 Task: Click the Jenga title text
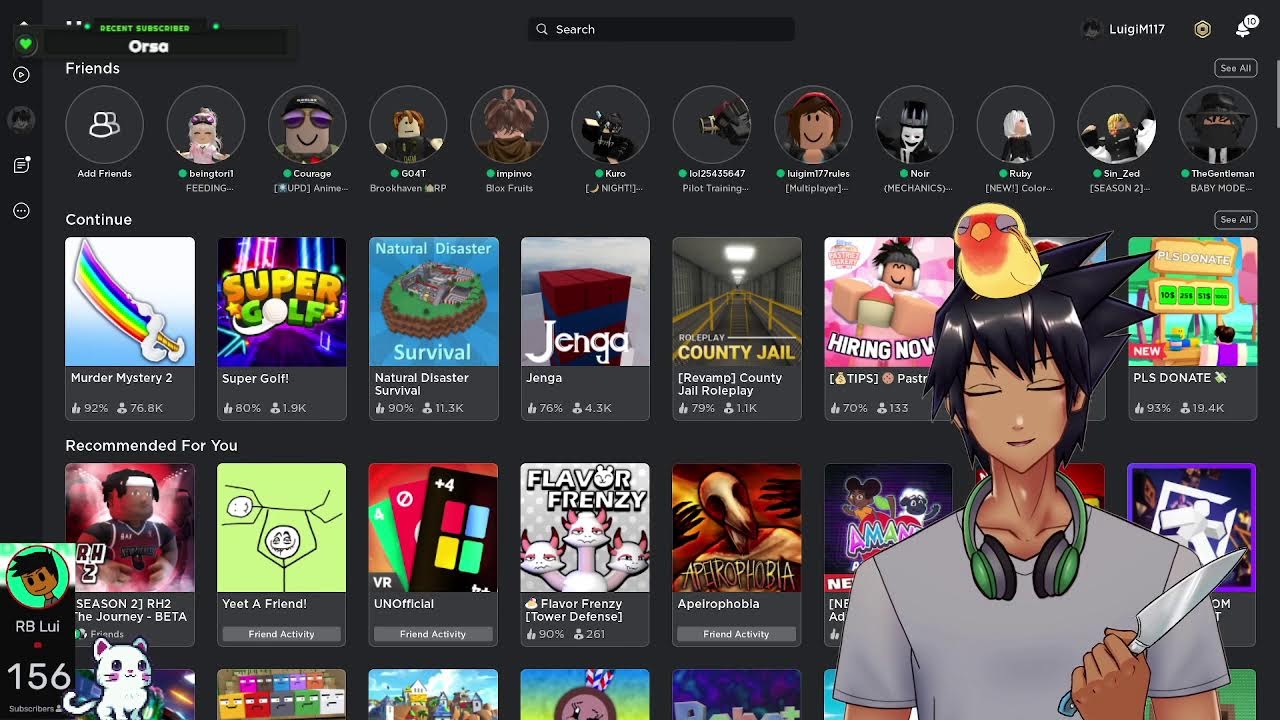(544, 378)
